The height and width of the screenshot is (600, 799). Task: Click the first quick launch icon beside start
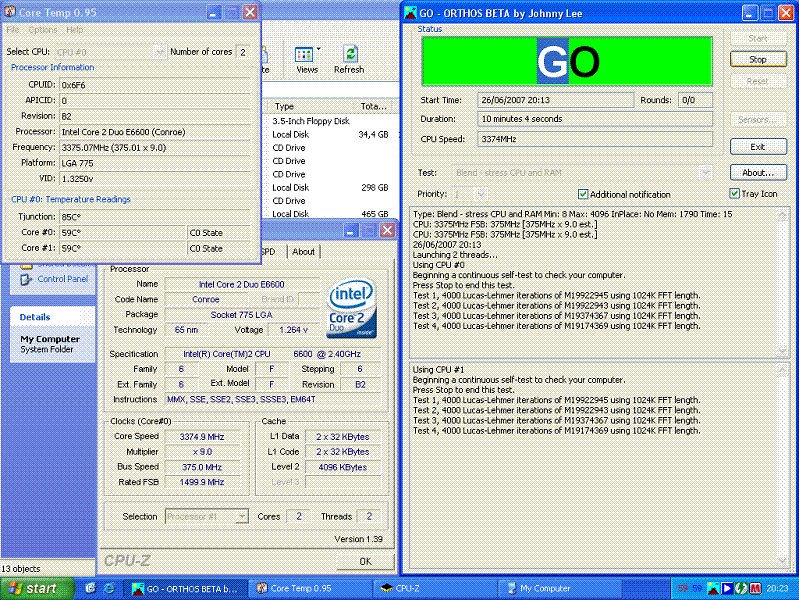(91, 588)
